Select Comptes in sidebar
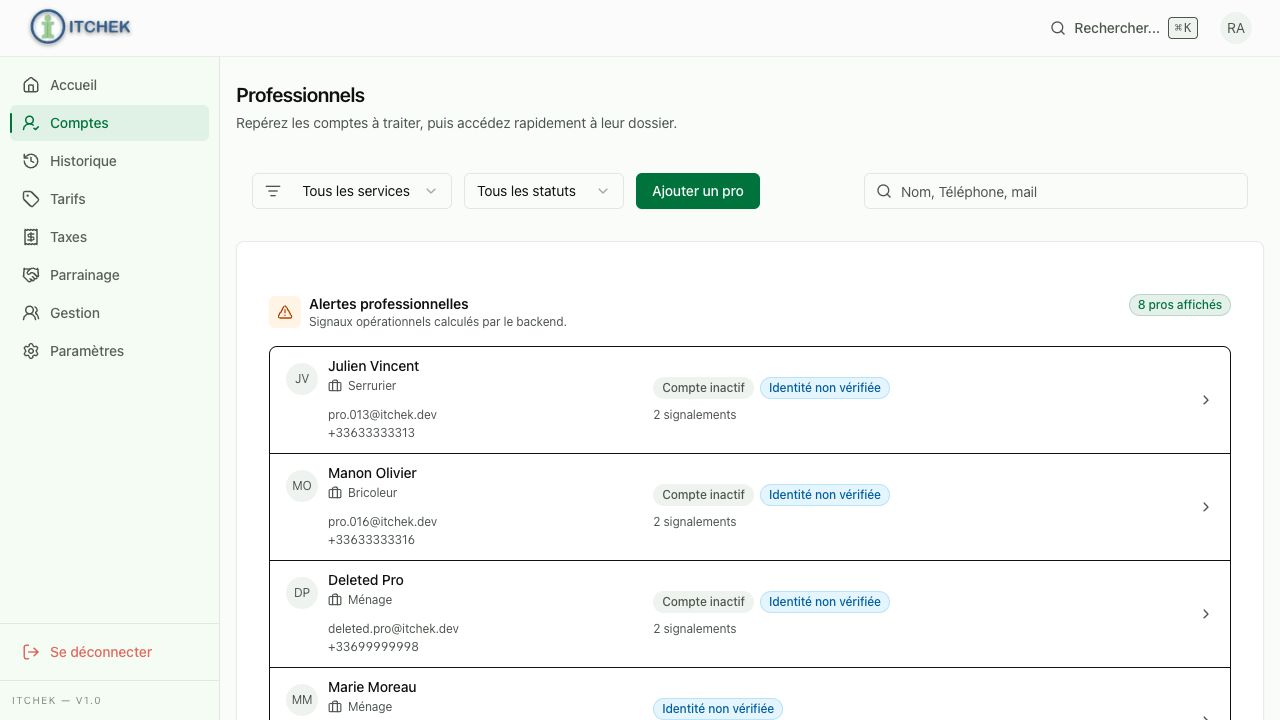Screen dimensions: 1280x720 click(x=110, y=123)
